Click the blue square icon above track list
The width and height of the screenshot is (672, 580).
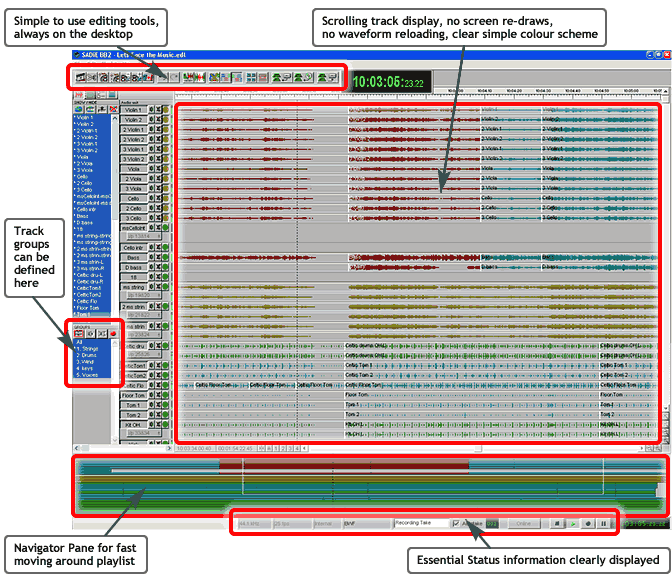pos(112,95)
